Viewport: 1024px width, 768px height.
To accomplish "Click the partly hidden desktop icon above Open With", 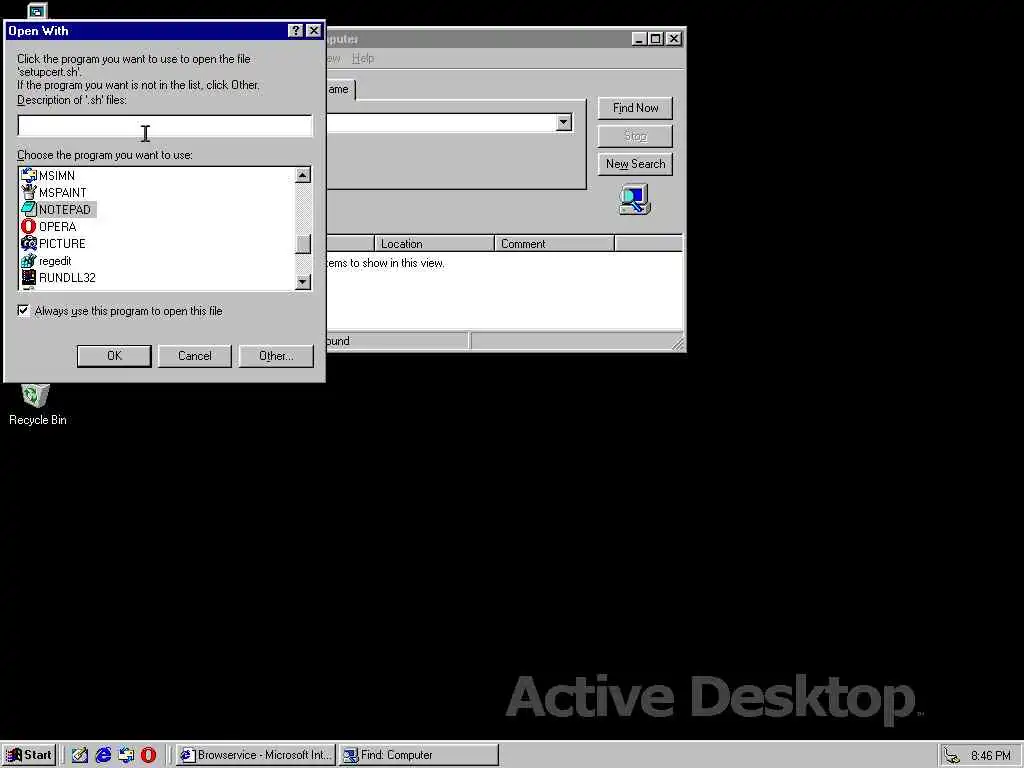I will [37, 11].
